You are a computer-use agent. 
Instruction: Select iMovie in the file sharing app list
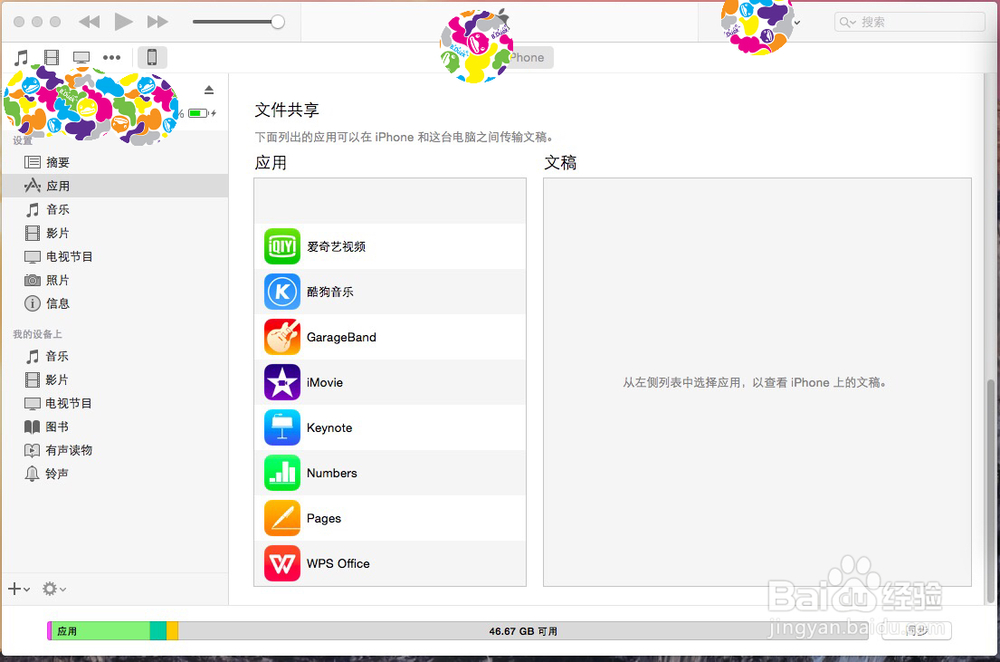[x=281, y=382]
